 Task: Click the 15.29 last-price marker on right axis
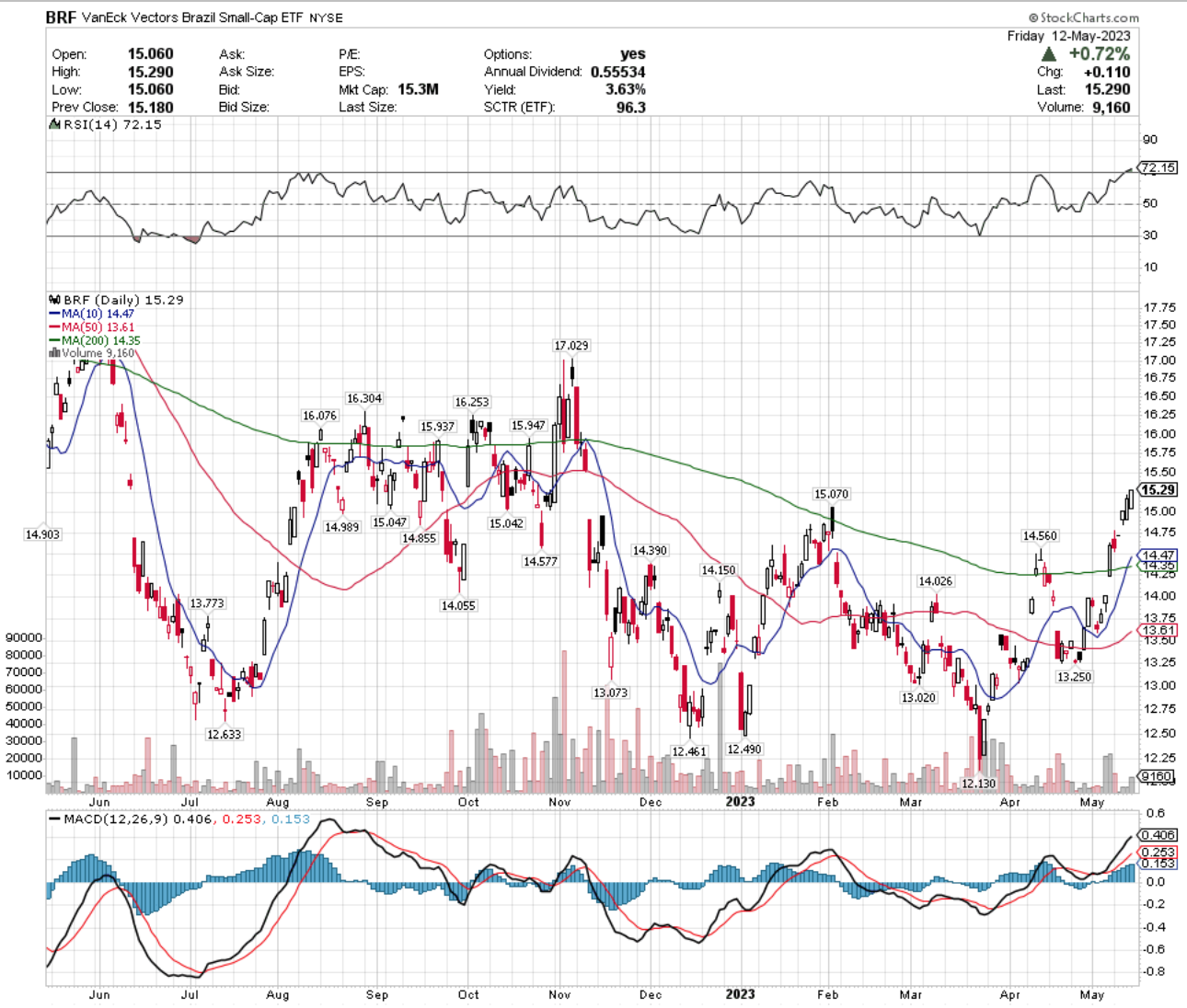click(x=1158, y=490)
